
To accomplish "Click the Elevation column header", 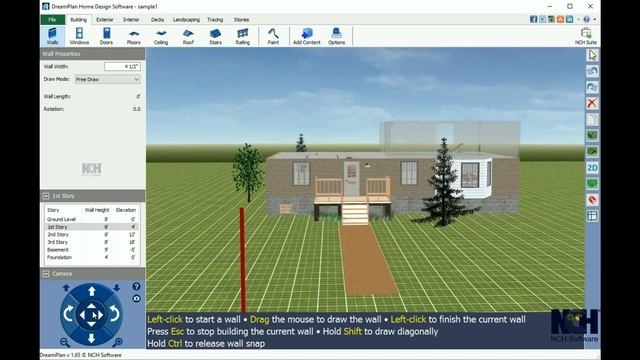I will click(126, 210).
